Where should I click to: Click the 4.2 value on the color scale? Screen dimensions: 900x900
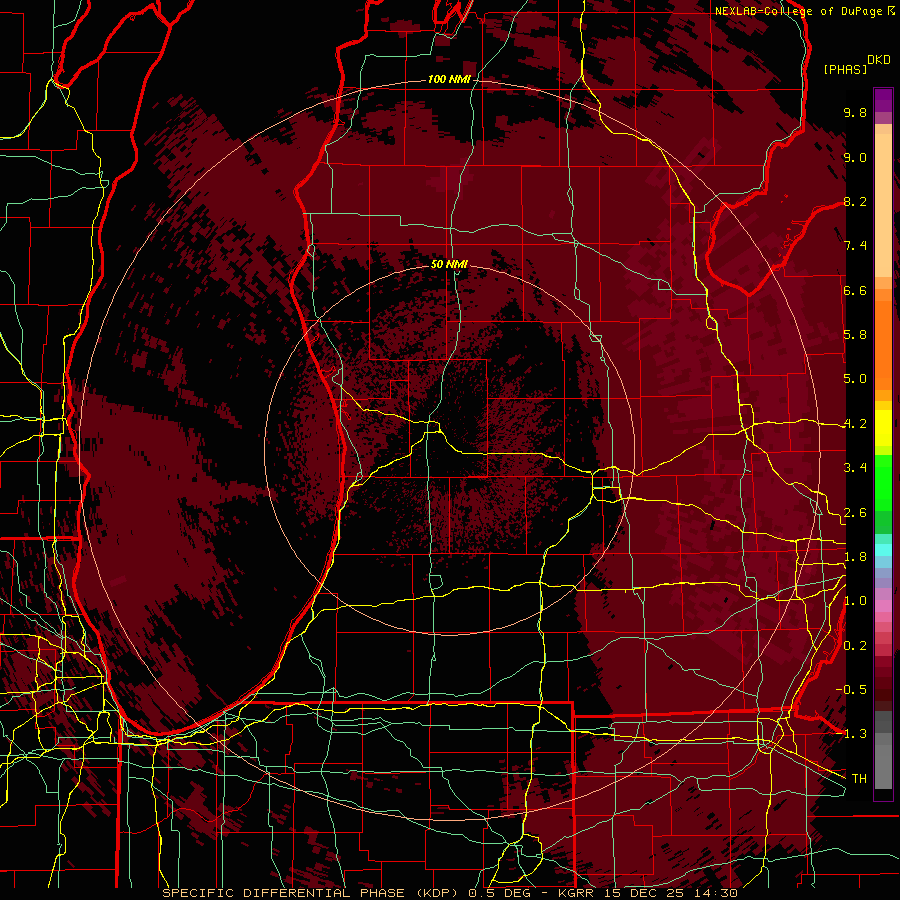(x=855, y=424)
